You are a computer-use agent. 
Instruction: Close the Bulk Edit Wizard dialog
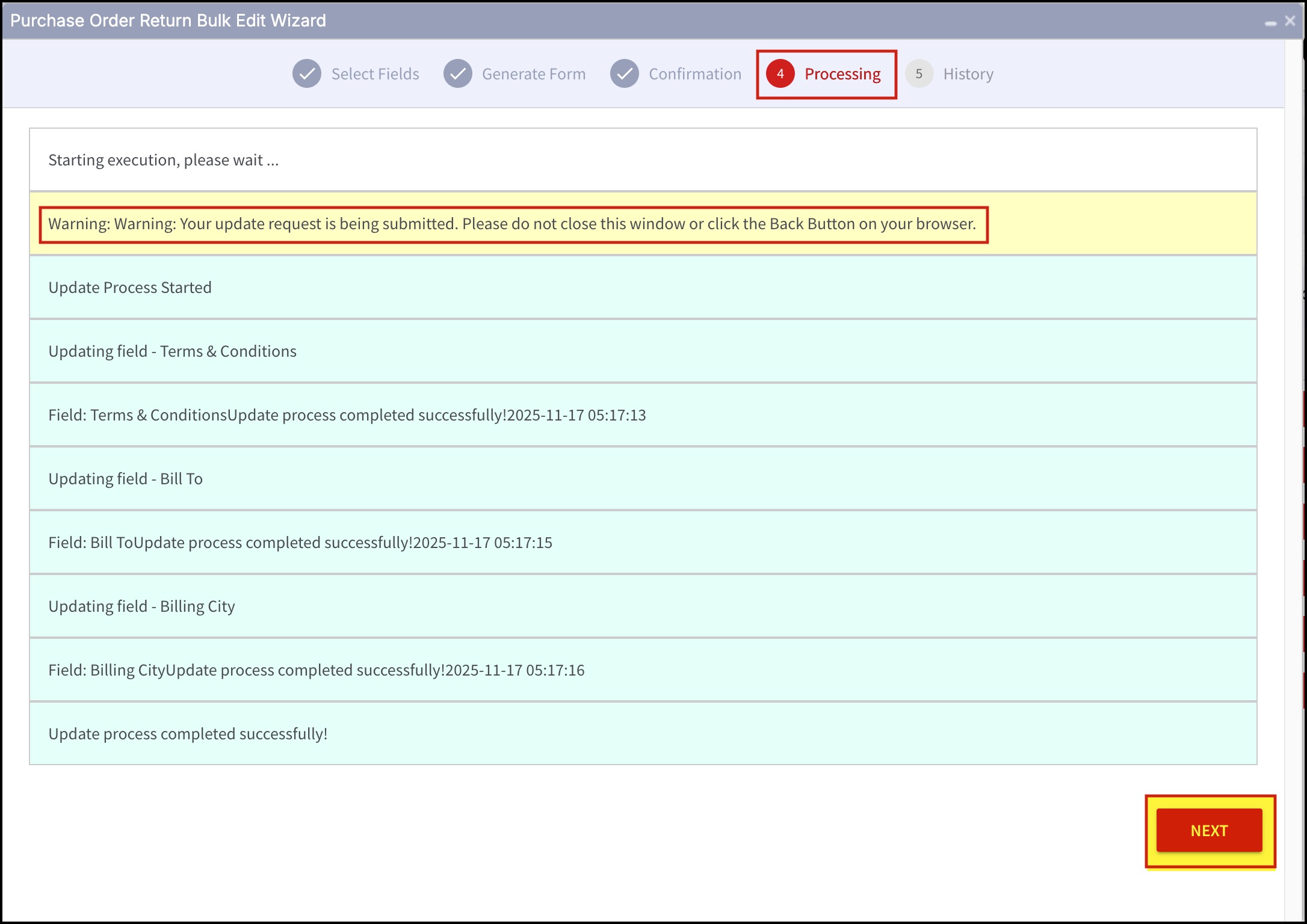[x=1290, y=21]
